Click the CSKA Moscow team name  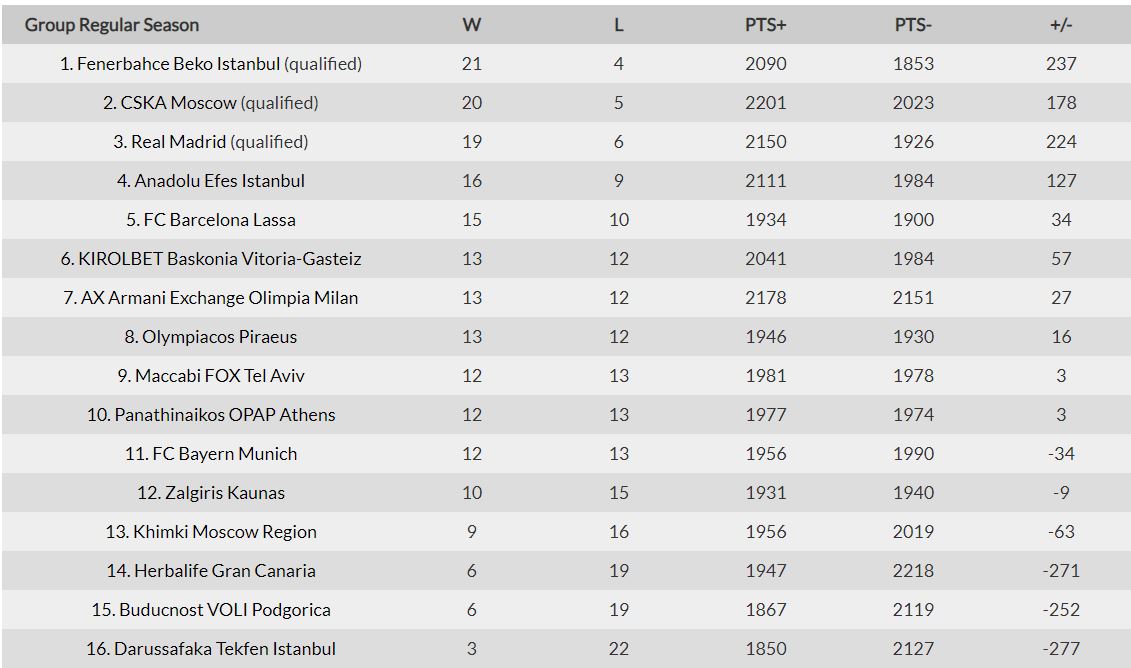point(179,103)
